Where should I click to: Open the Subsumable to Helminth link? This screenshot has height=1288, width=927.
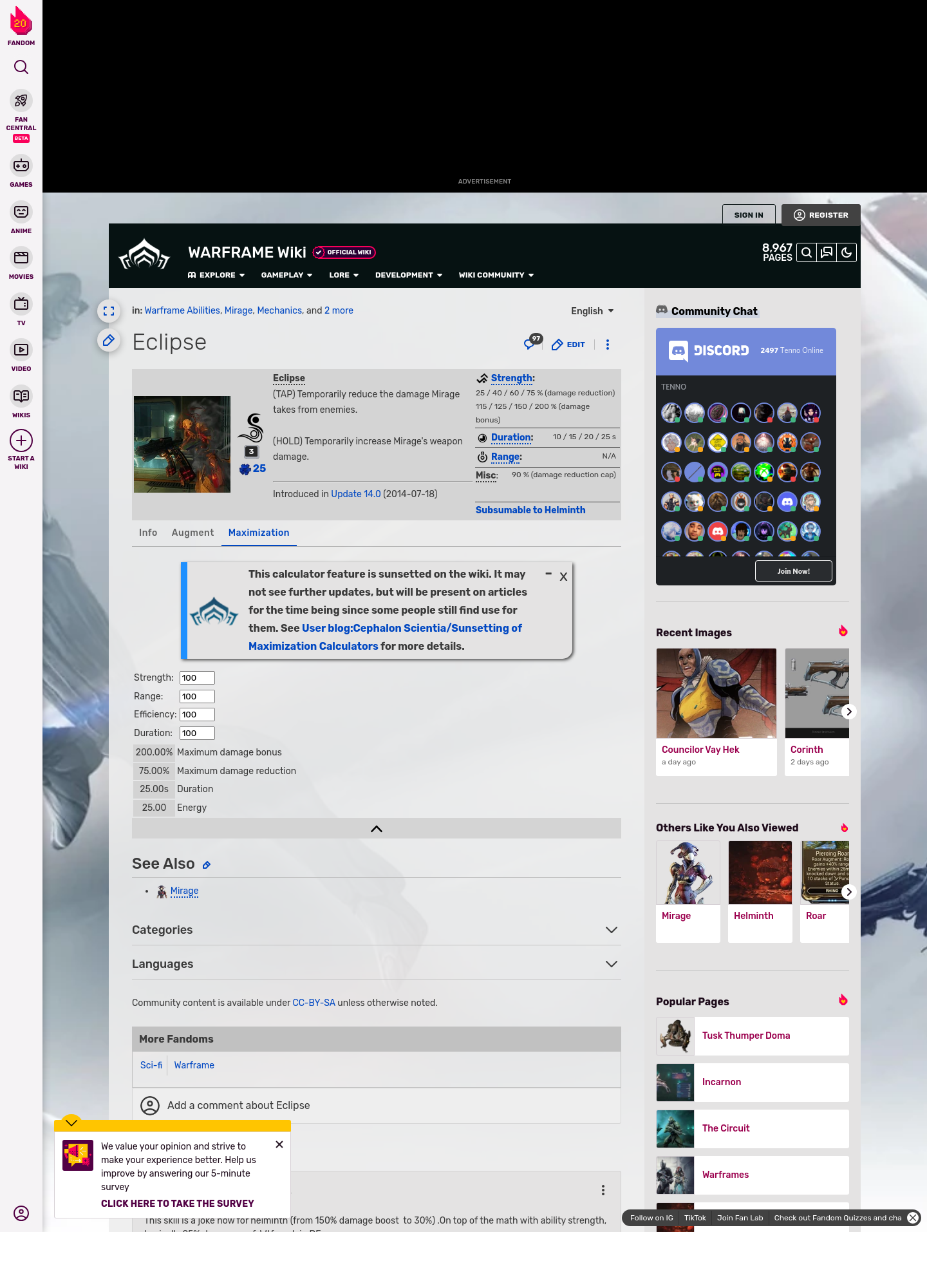pos(530,510)
